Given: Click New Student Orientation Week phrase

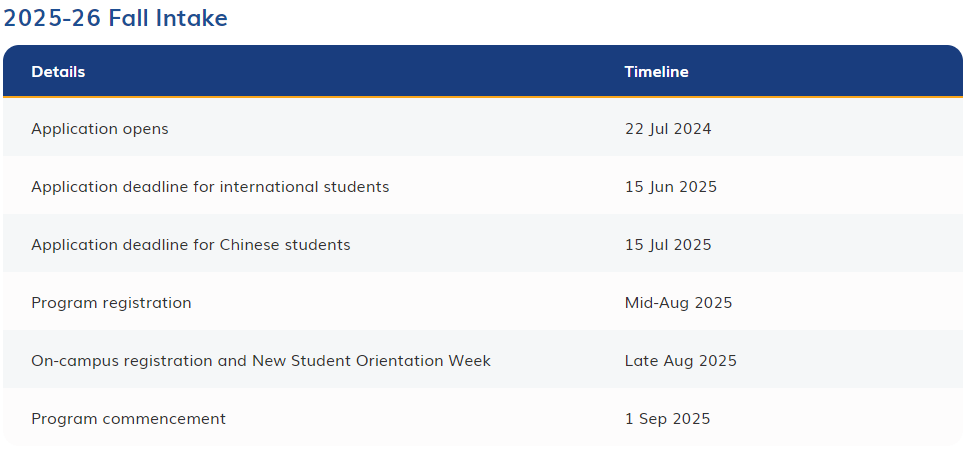Looking at the screenshot, I should point(371,361).
